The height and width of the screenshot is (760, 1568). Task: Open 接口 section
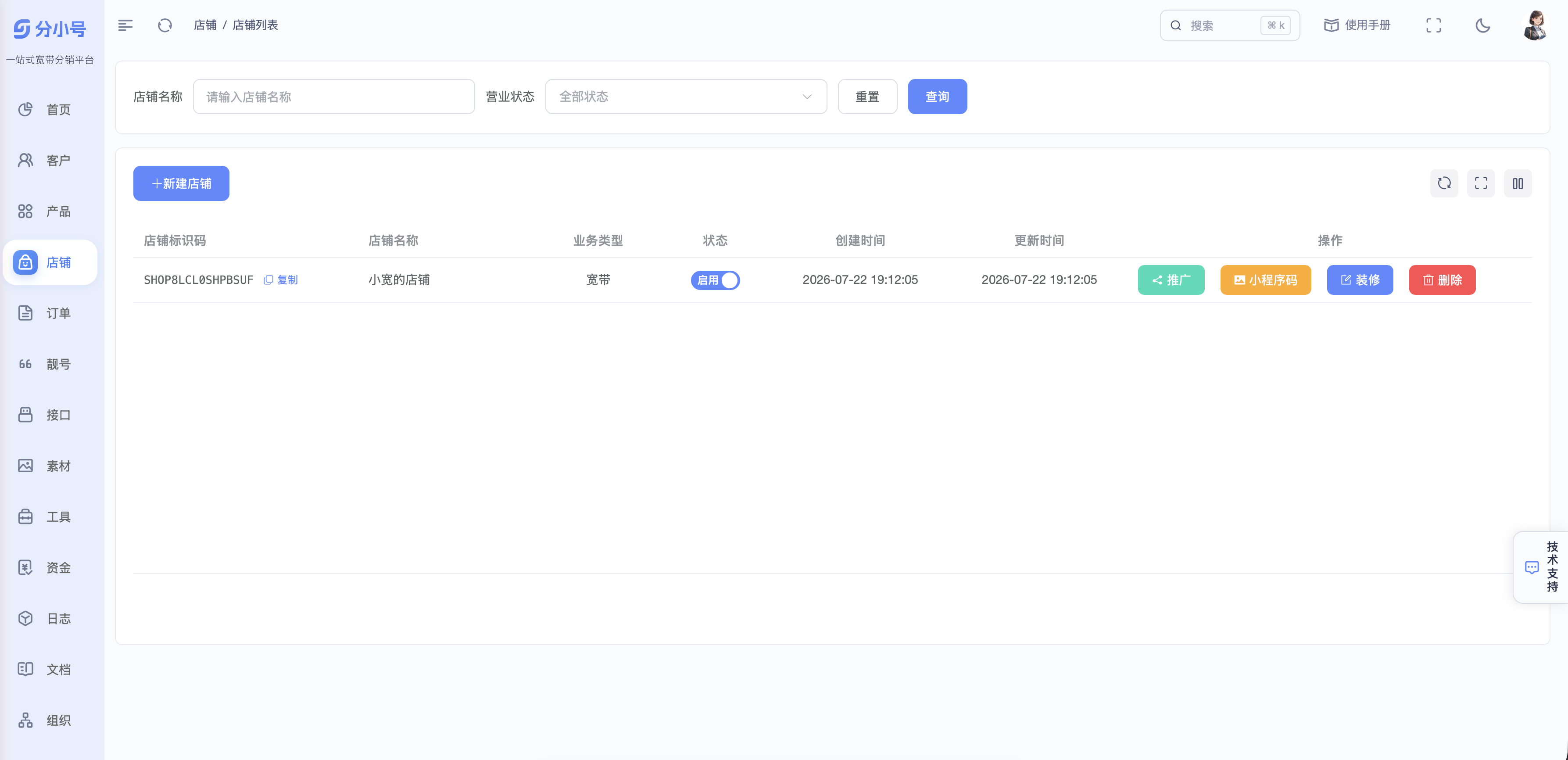(x=50, y=415)
